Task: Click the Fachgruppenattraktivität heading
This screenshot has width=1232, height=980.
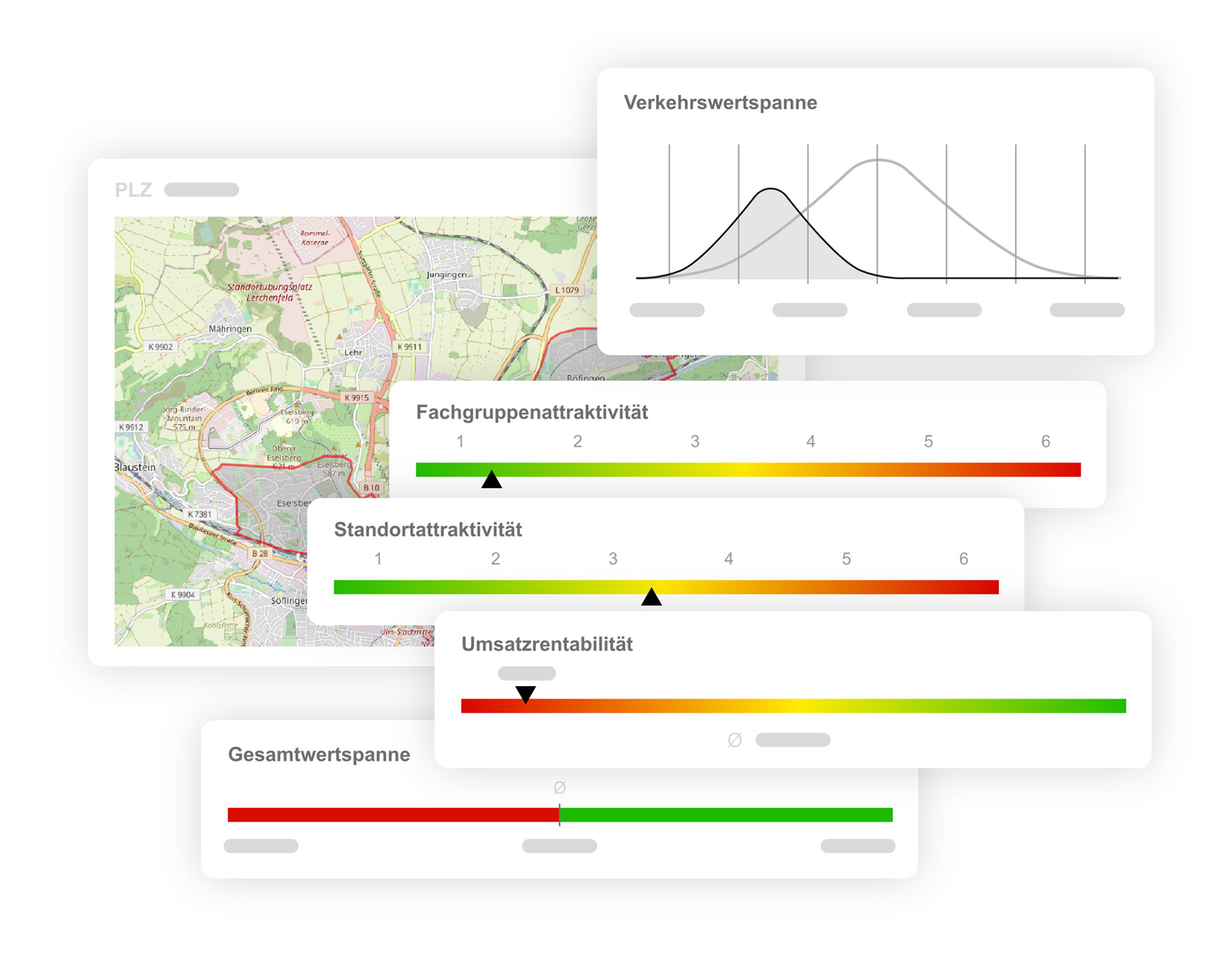Action: tap(532, 413)
